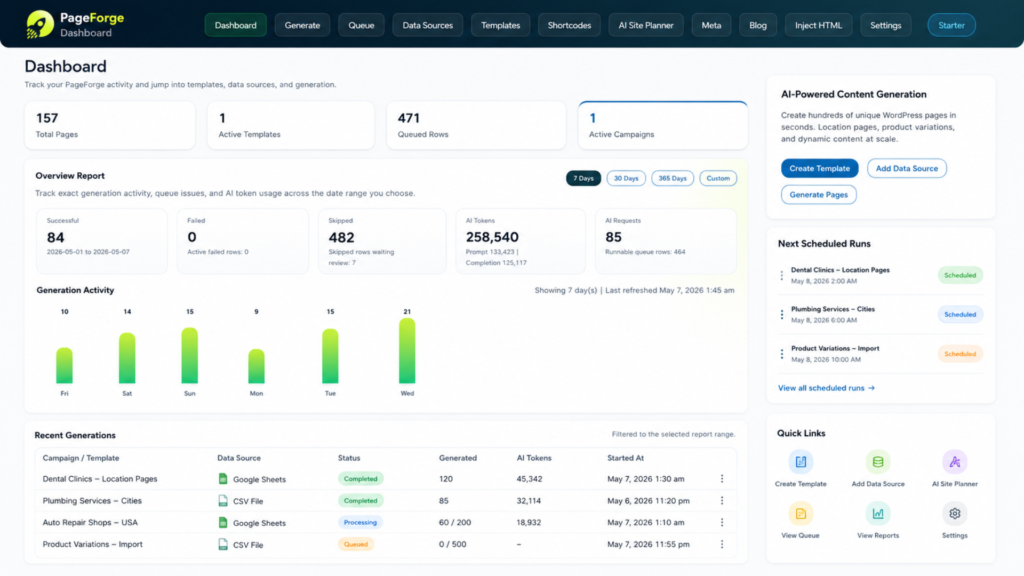1024x576 pixels.
Task: Open row menu for Product Variations generation
Action: click(722, 544)
